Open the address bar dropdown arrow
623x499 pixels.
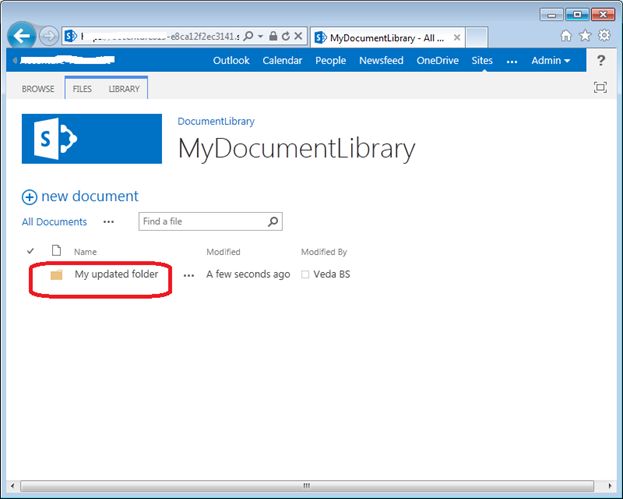point(260,37)
